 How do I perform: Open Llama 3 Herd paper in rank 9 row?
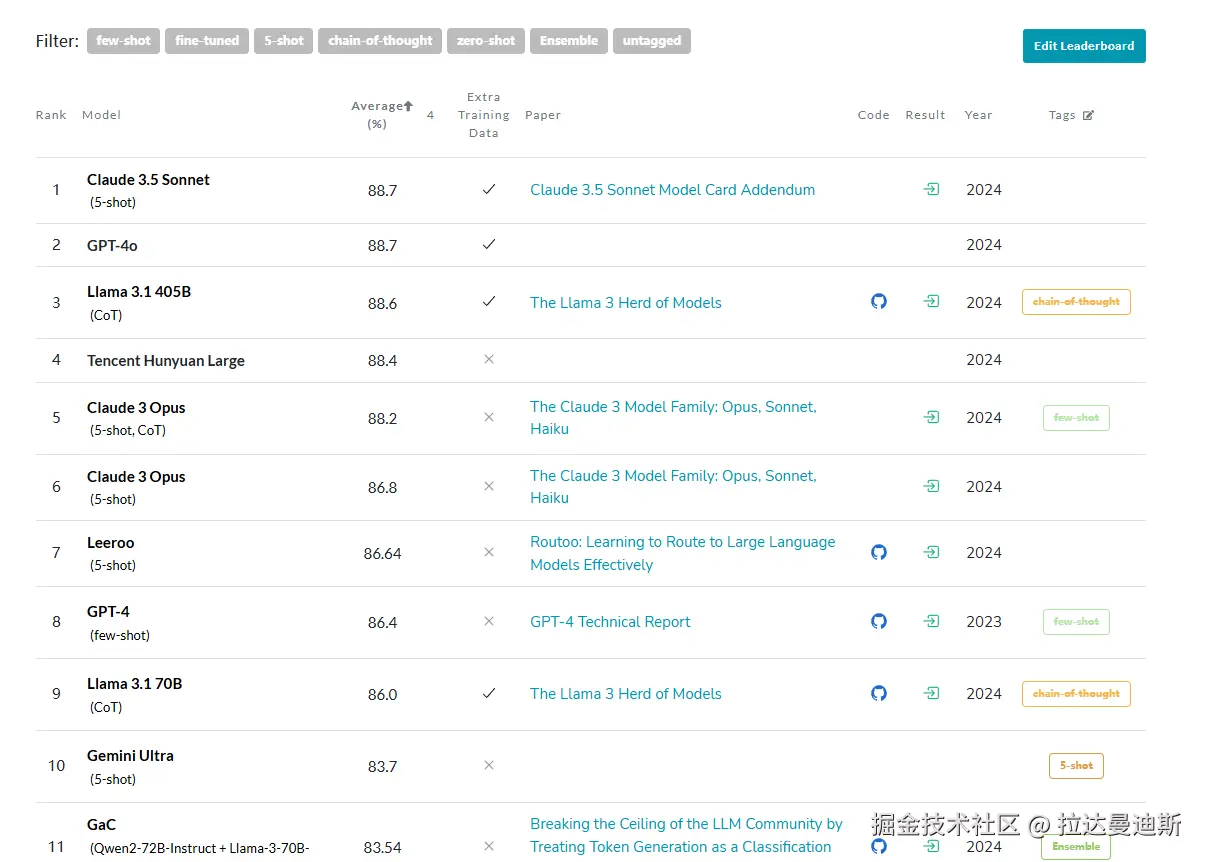click(x=626, y=694)
